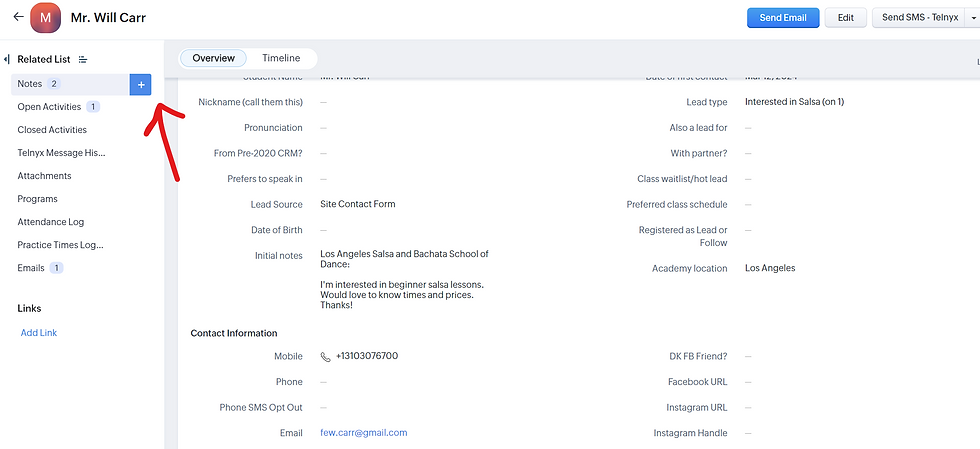
Task: Switch to the Overview tab
Action: click(214, 58)
